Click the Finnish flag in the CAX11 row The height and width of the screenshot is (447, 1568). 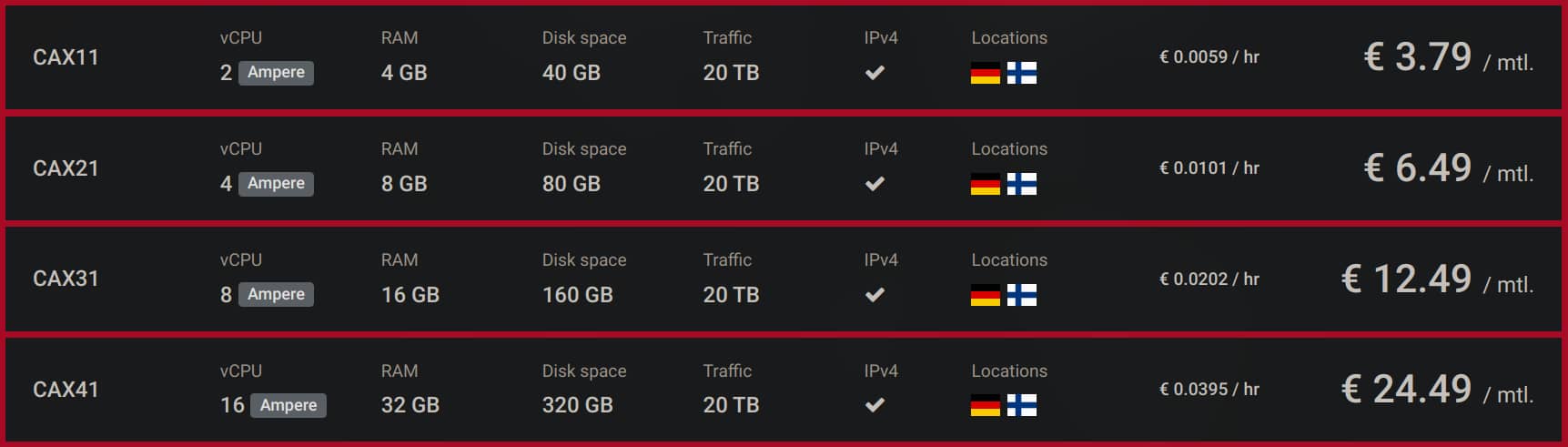click(x=1022, y=73)
